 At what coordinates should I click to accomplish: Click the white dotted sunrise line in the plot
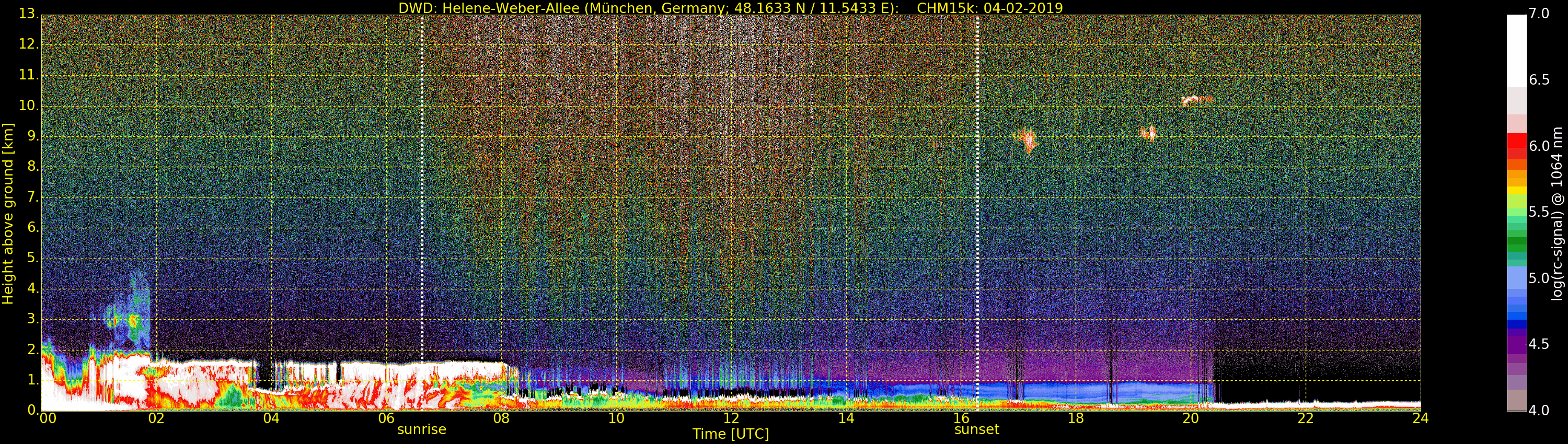click(x=422, y=182)
